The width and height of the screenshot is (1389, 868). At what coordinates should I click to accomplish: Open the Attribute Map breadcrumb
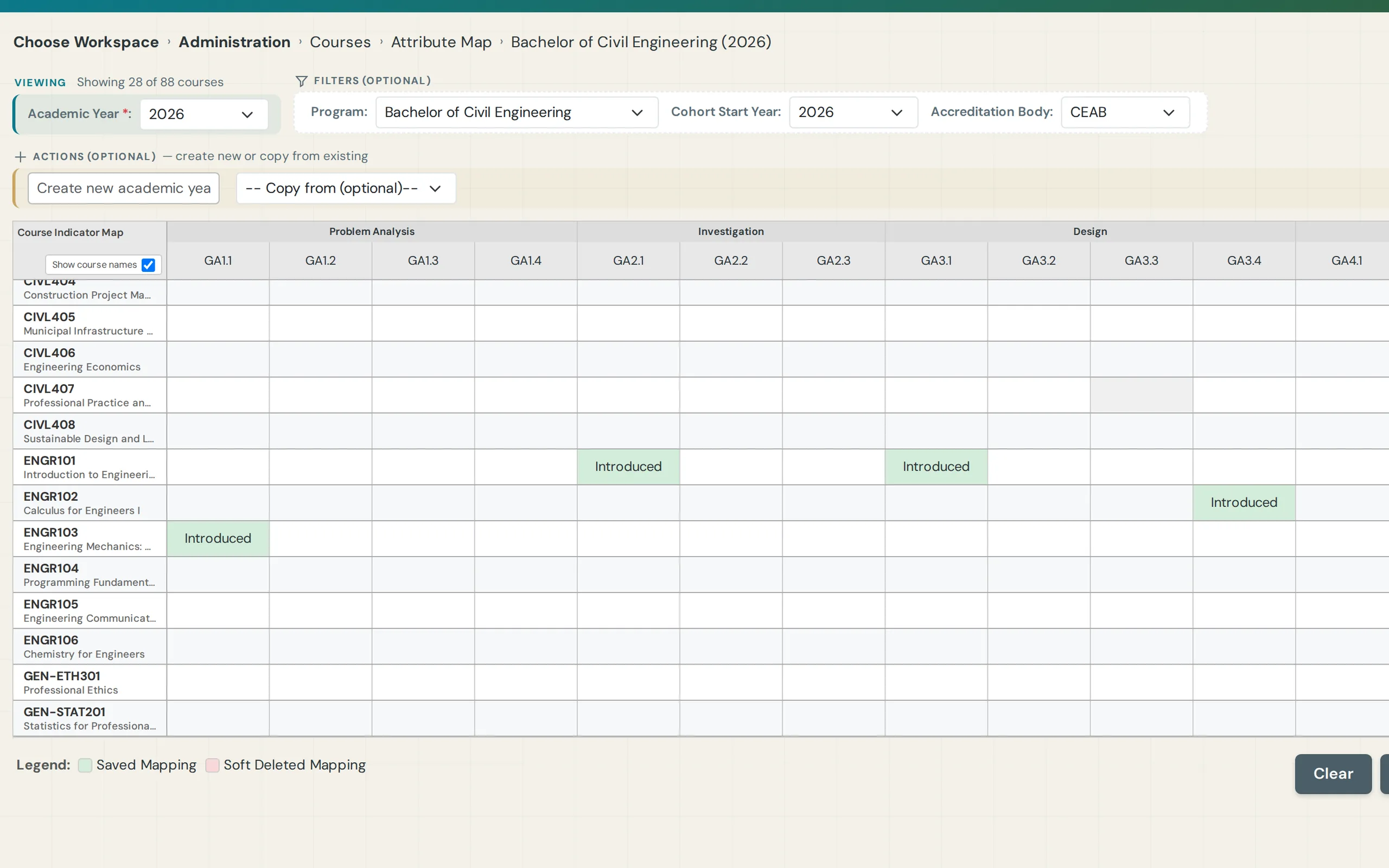441,42
